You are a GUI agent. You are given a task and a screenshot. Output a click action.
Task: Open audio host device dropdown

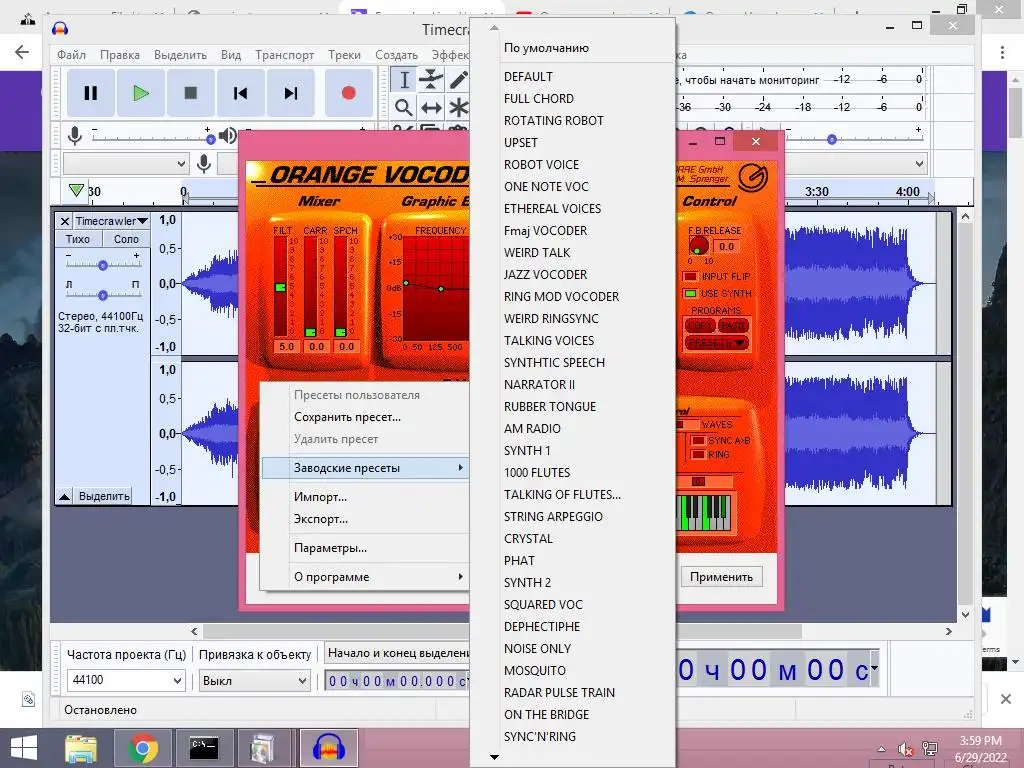coord(125,163)
